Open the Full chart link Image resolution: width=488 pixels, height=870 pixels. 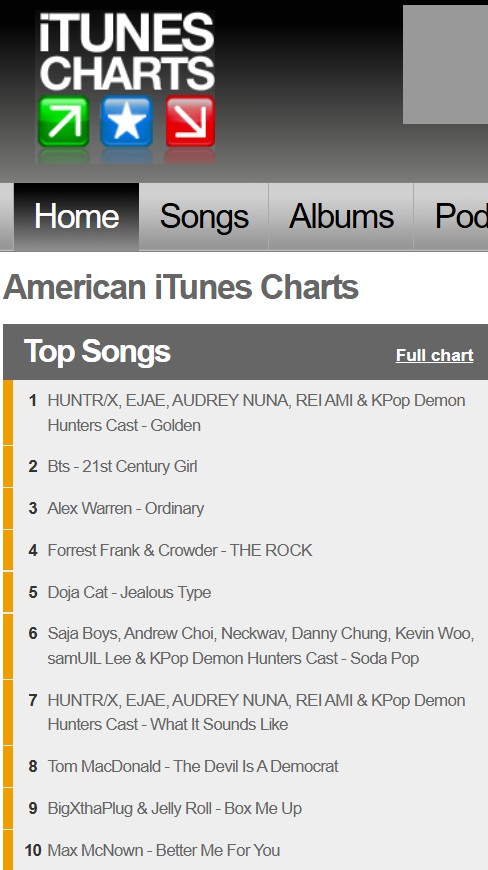434,355
